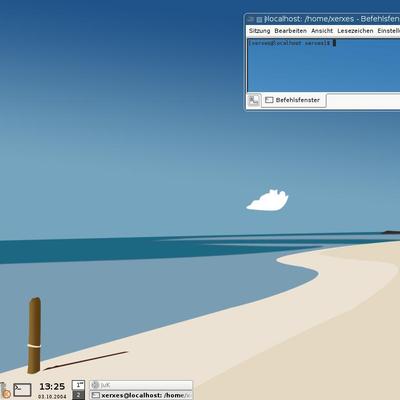Switch to virtual desktop 1 in pager

[78, 385]
